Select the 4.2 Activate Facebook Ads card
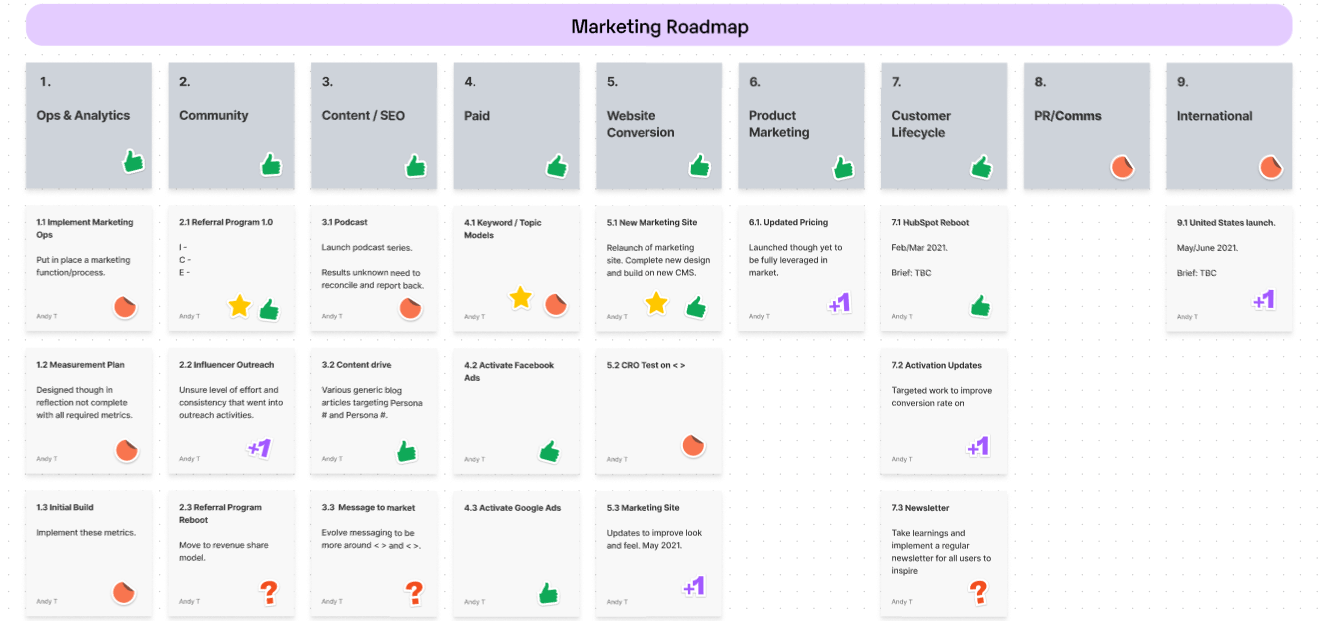 pyautogui.click(x=517, y=410)
